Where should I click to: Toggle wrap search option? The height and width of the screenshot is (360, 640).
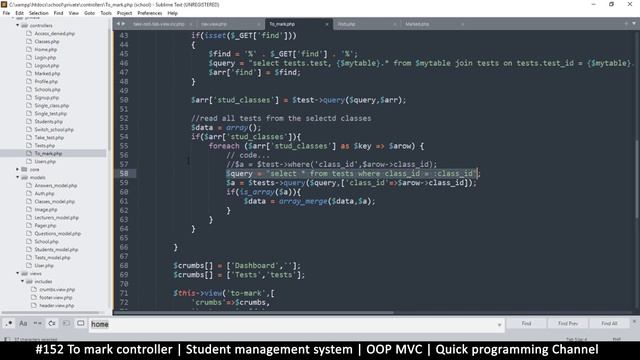(x=52, y=324)
